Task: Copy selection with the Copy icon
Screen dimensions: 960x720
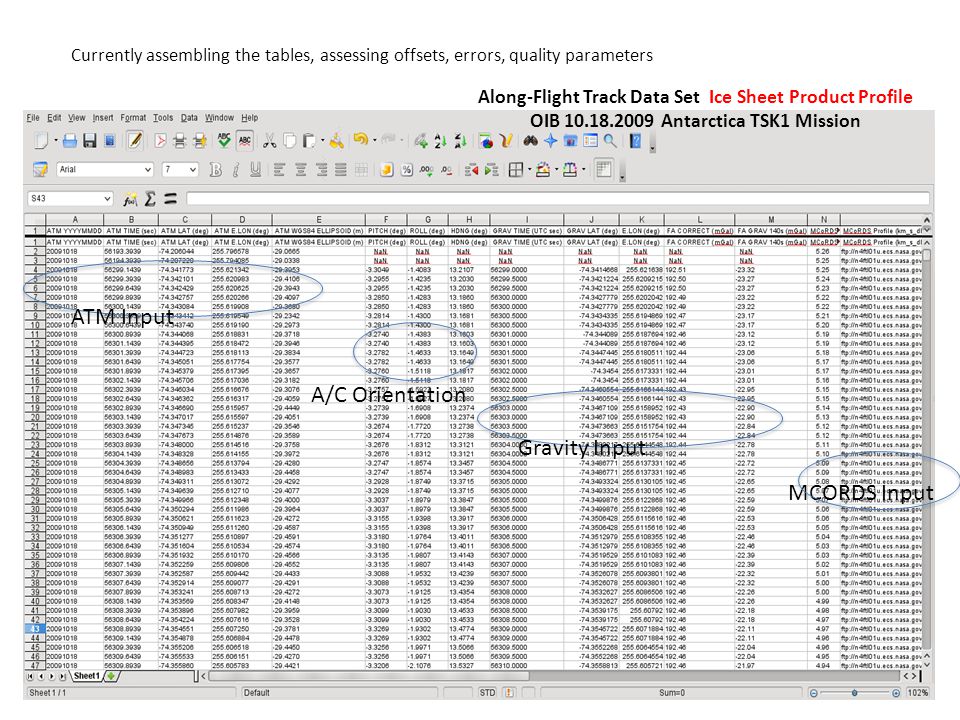Action: [x=290, y=141]
